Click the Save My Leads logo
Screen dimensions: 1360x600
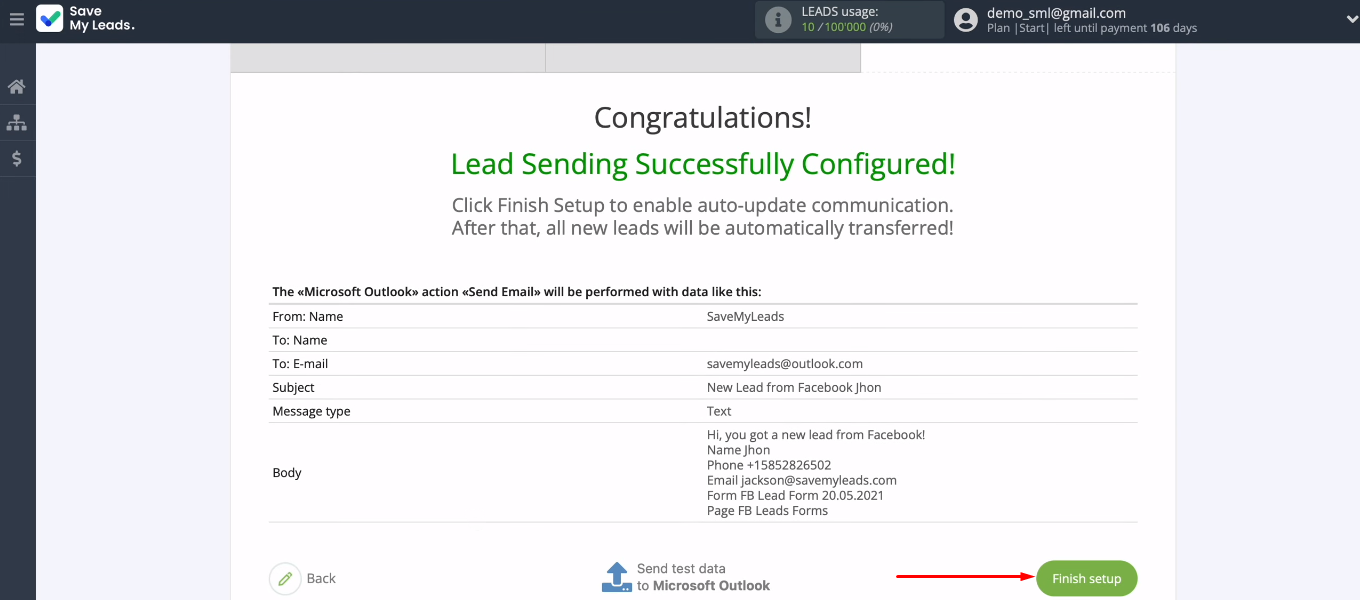click(x=85, y=19)
